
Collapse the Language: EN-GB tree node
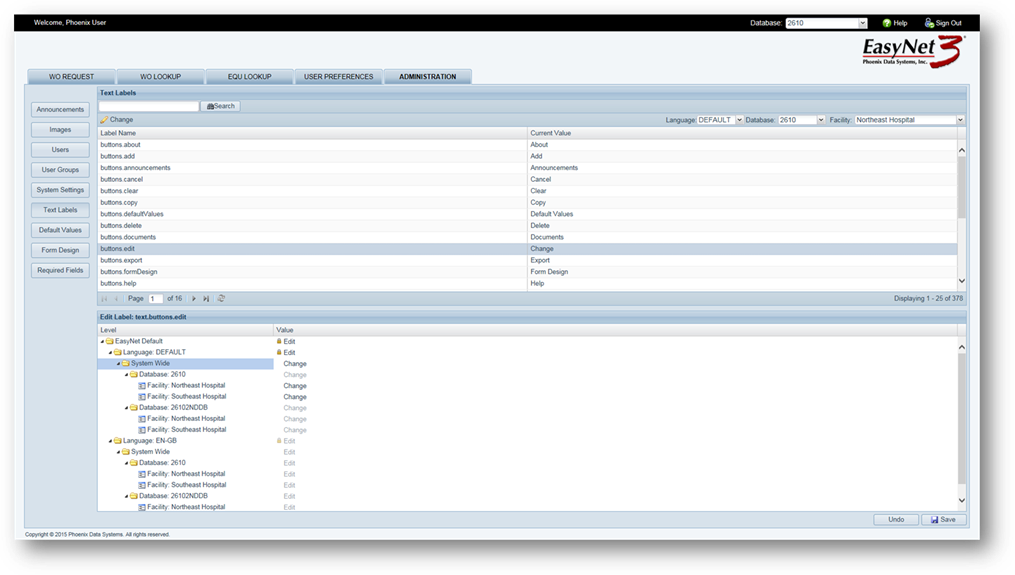109,441
